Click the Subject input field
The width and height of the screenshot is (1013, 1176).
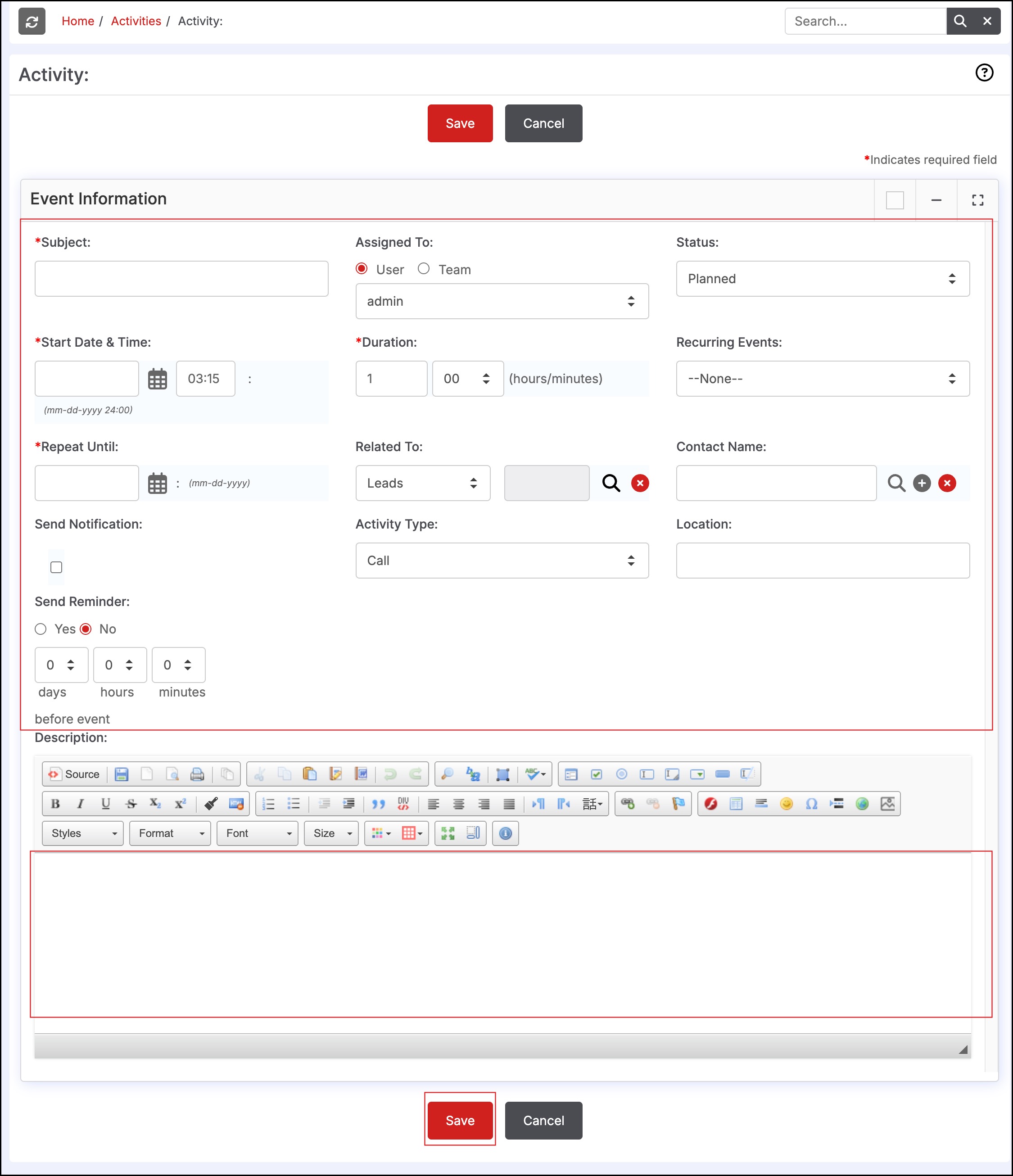click(181, 279)
